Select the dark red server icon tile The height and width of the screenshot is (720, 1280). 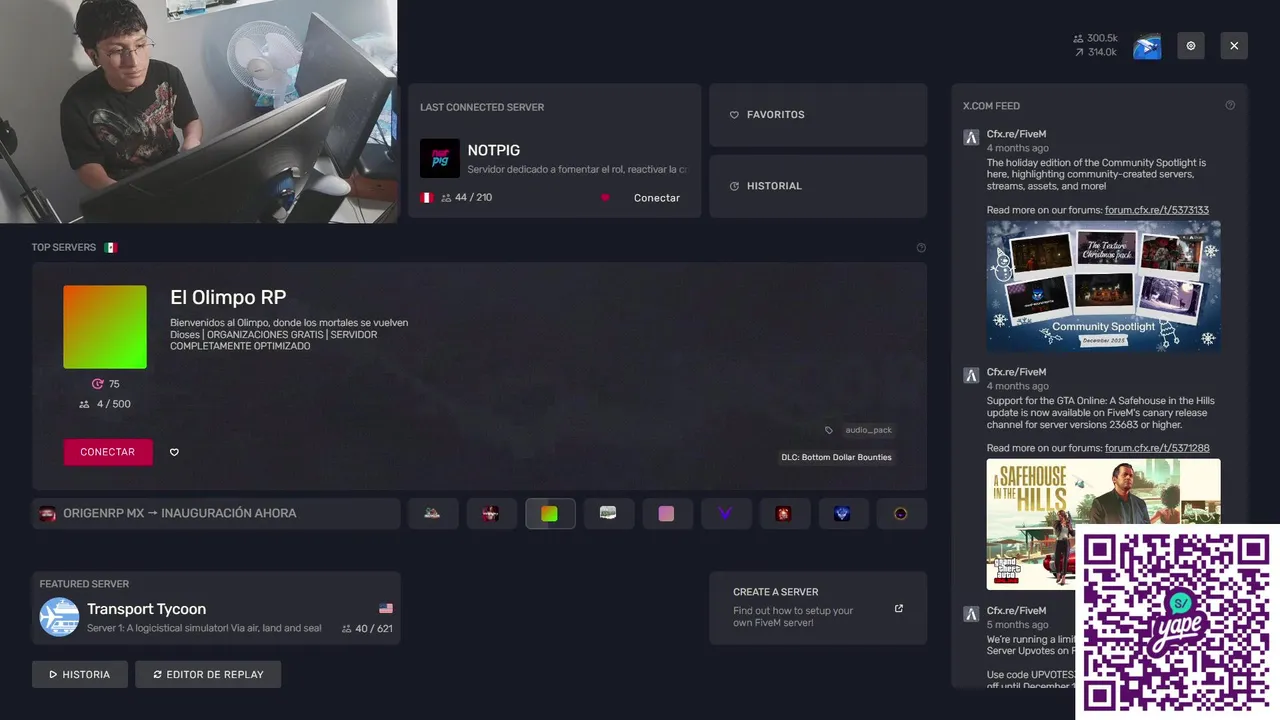pos(491,514)
